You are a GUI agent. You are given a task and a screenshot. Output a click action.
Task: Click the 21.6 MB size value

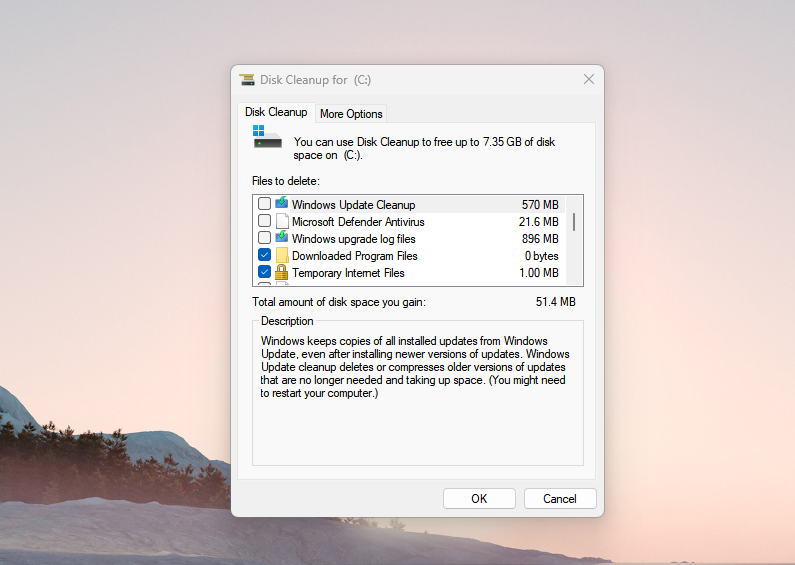pos(538,222)
